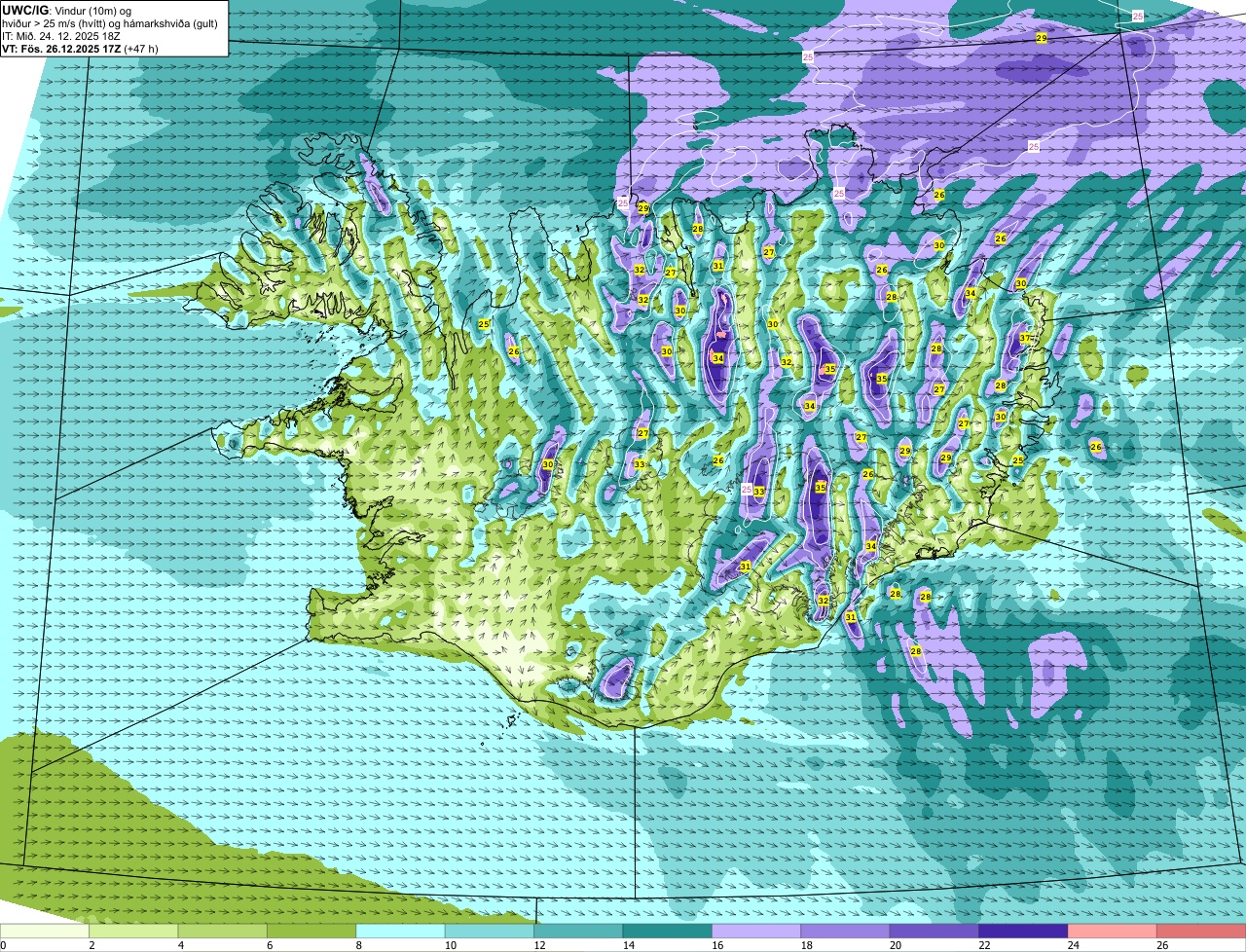Click the 0–2 m/s pale yellow legend swatch

coord(45,932)
